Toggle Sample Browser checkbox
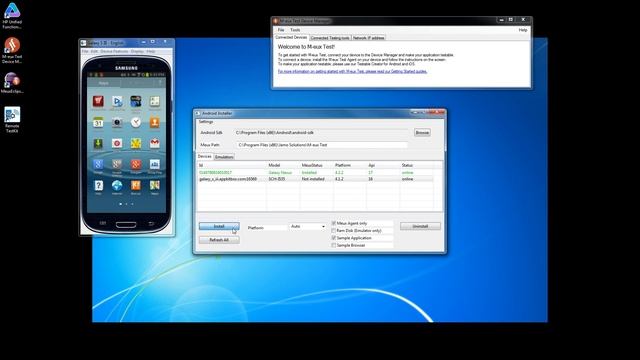This screenshot has width=640, height=360. [x=334, y=245]
